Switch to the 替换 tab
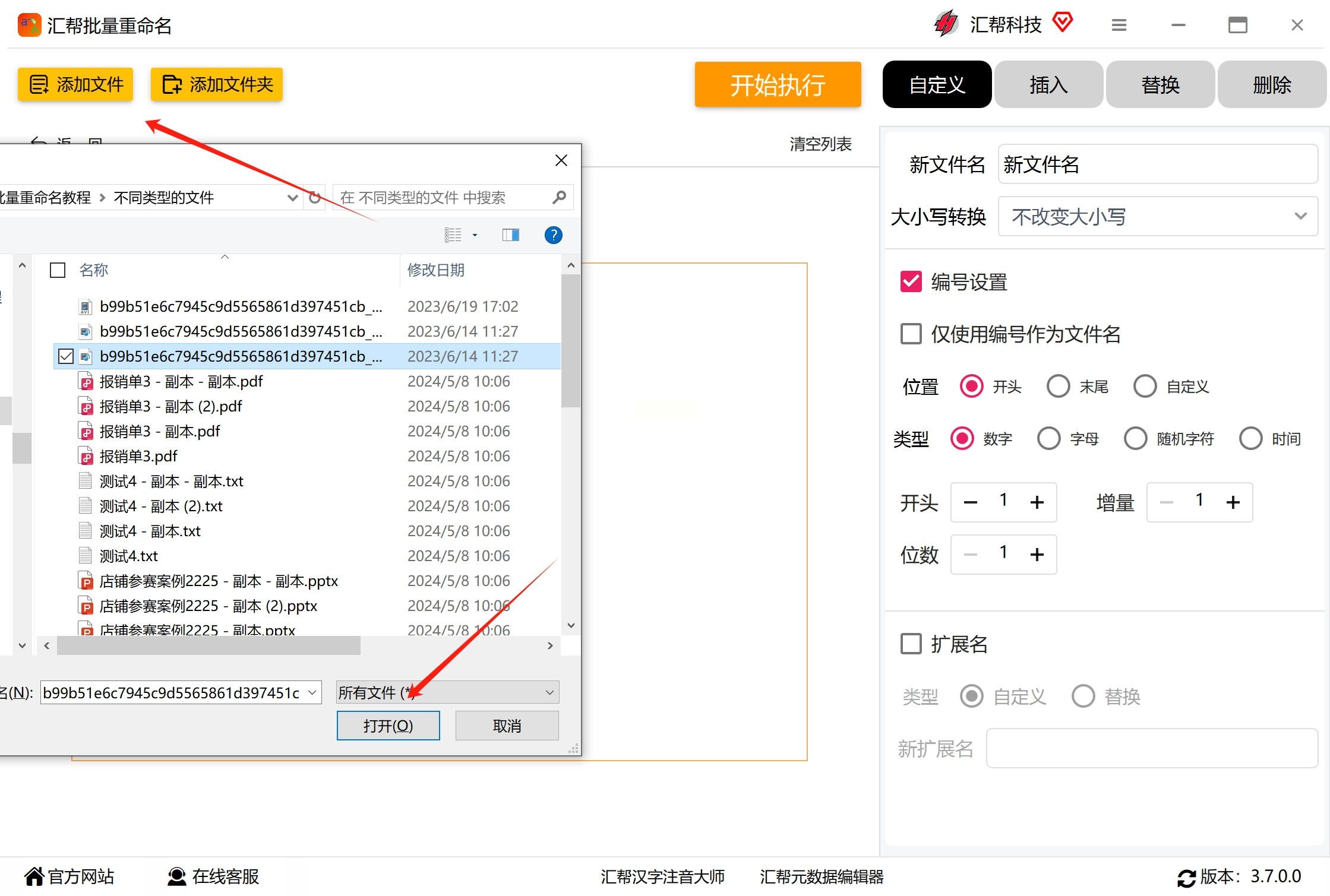1330x896 pixels. click(x=1160, y=84)
